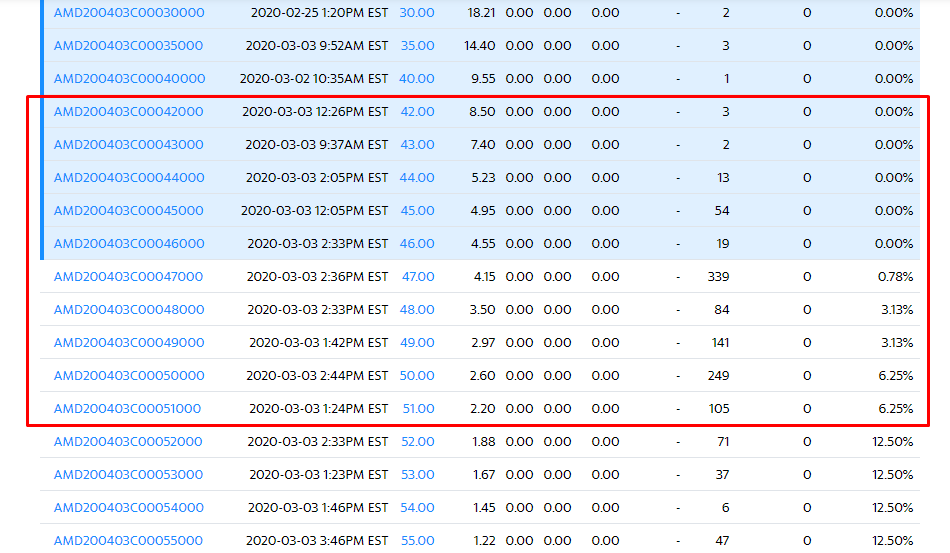Open contract AMD200403C00052000
This screenshot has height=553, width=950.
[x=128, y=442]
